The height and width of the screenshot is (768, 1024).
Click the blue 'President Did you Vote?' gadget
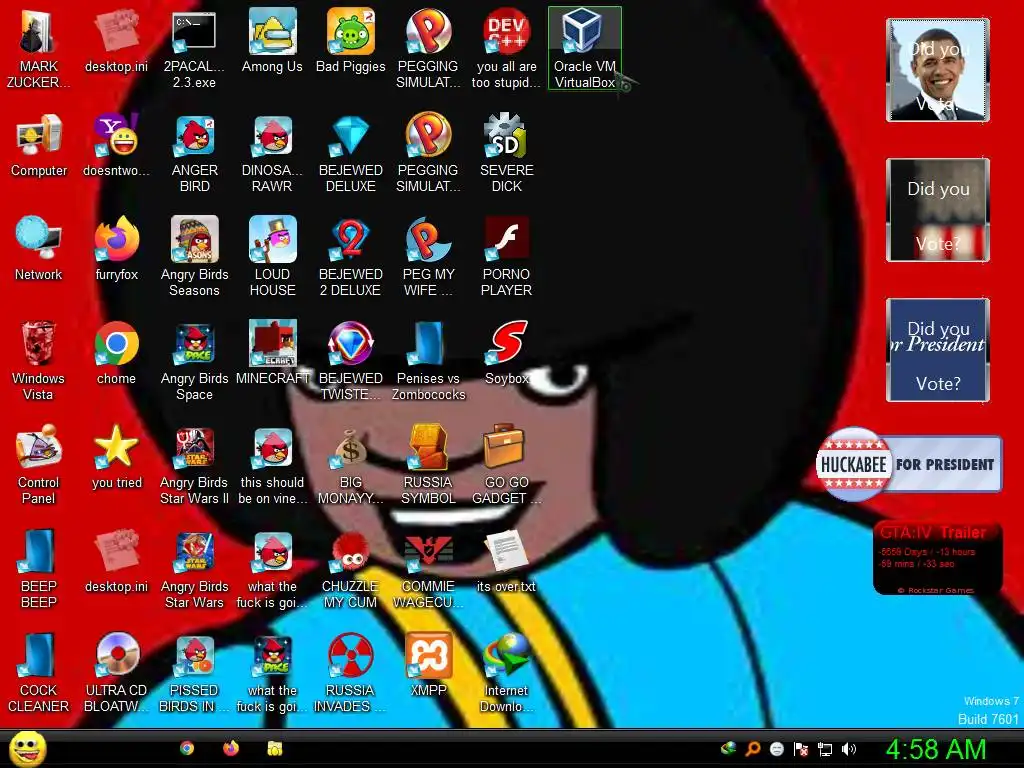[938, 350]
